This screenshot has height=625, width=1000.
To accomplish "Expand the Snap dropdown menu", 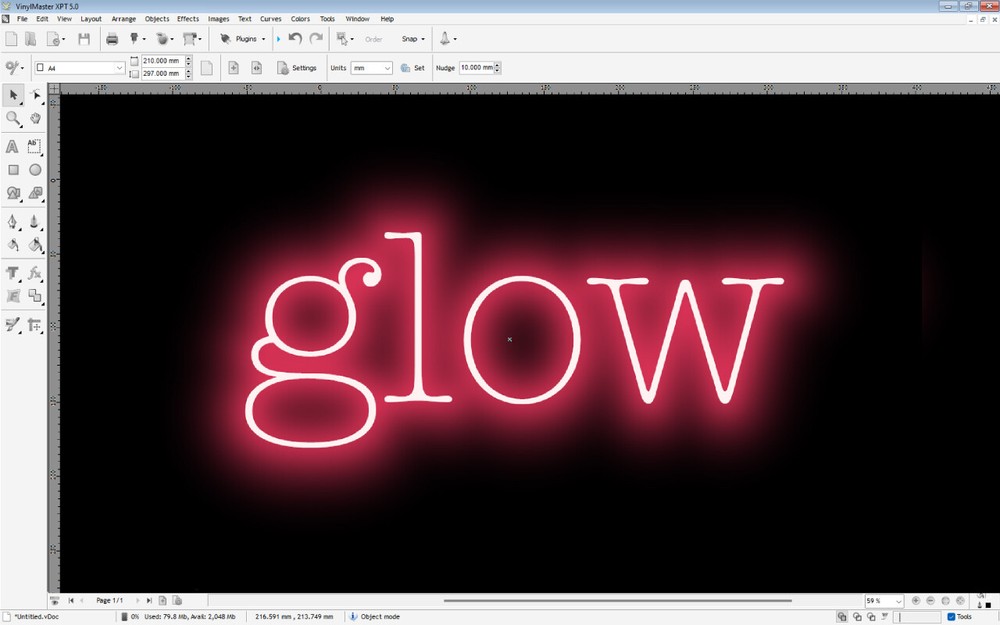I will pos(413,39).
